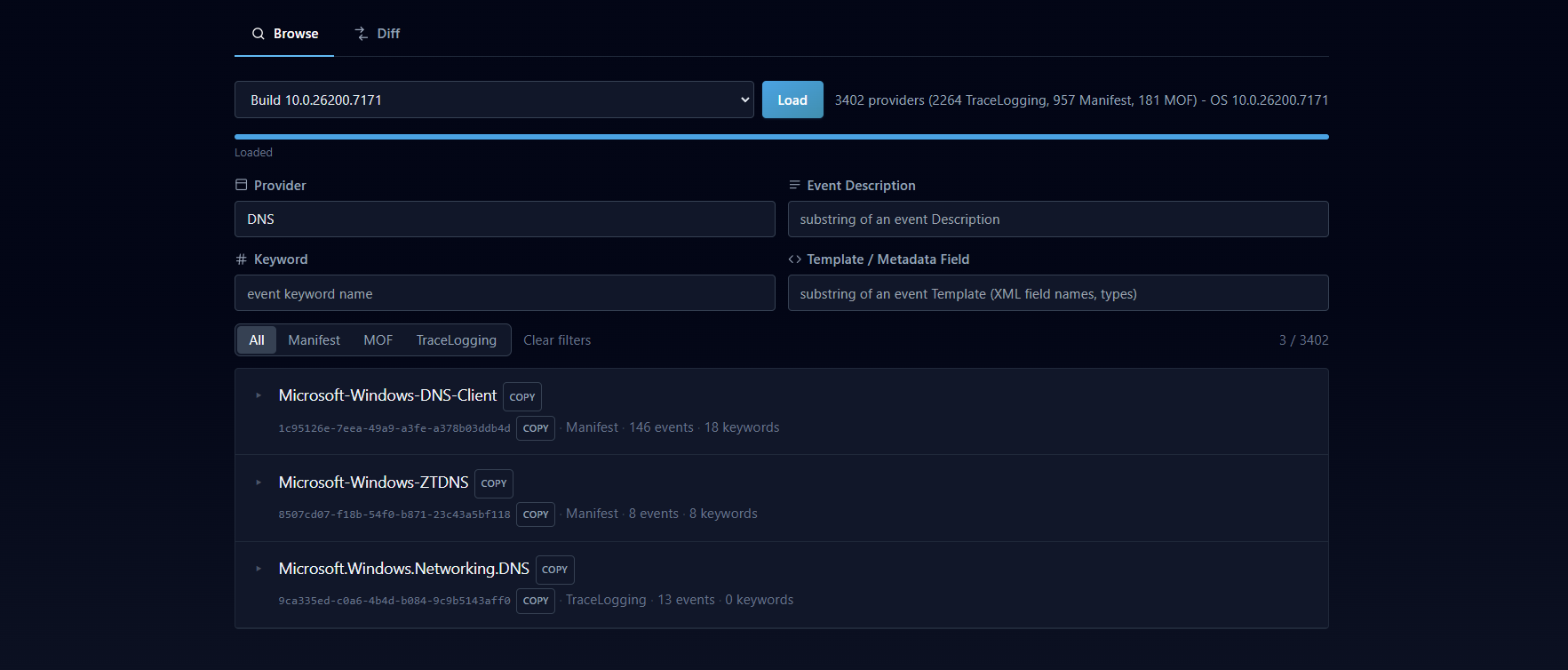Click the Provider filter input field
The width and height of the screenshot is (1568, 670).
tap(505, 219)
